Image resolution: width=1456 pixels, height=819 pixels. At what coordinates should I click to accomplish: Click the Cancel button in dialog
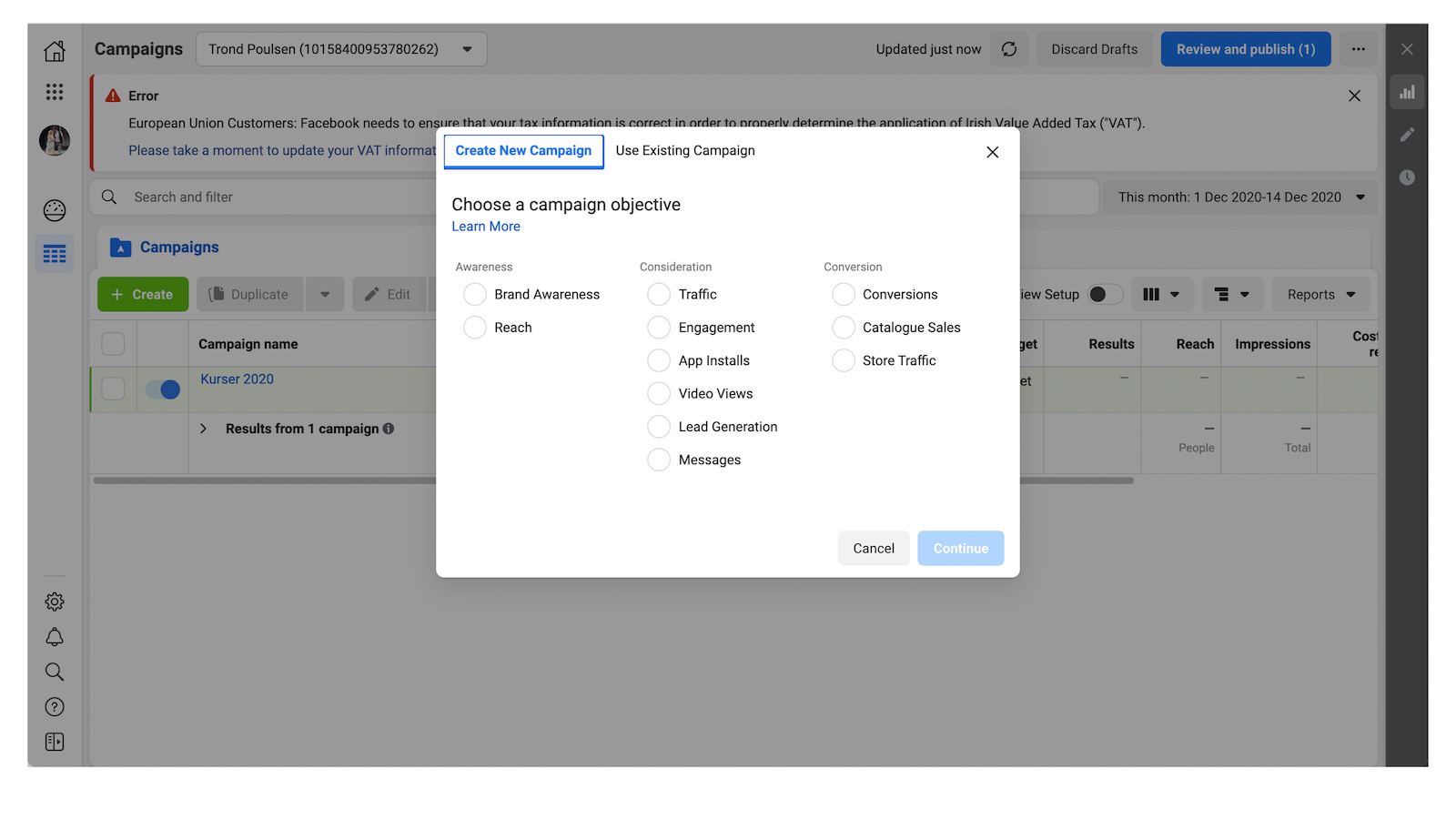[874, 549]
